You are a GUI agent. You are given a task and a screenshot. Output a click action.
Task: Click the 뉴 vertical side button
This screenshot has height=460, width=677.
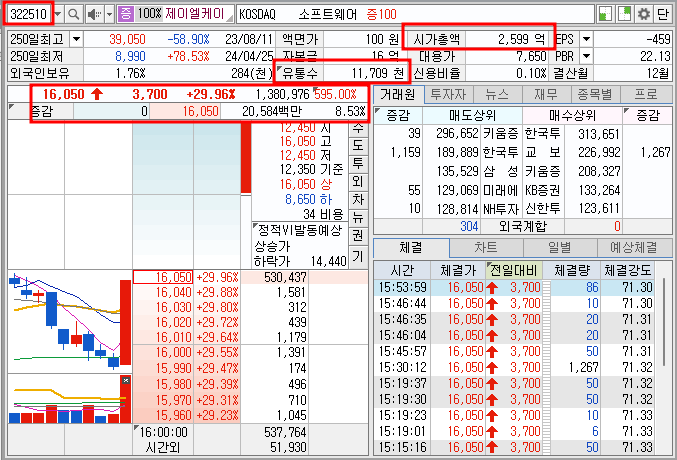[x=358, y=218]
